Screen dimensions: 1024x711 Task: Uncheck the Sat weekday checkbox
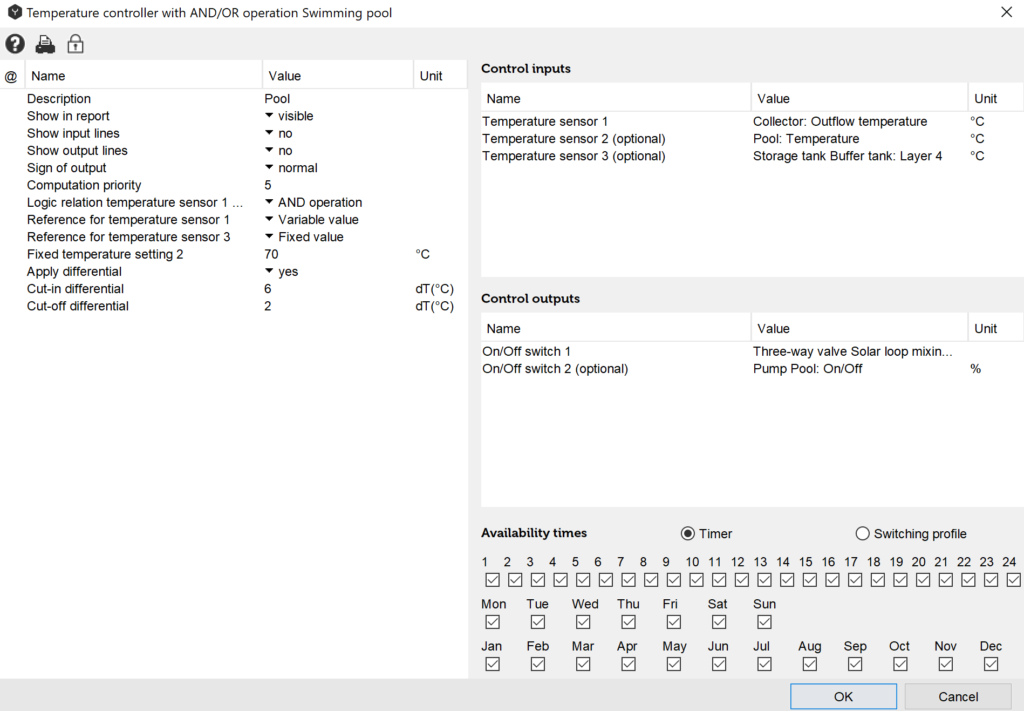tap(719, 622)
